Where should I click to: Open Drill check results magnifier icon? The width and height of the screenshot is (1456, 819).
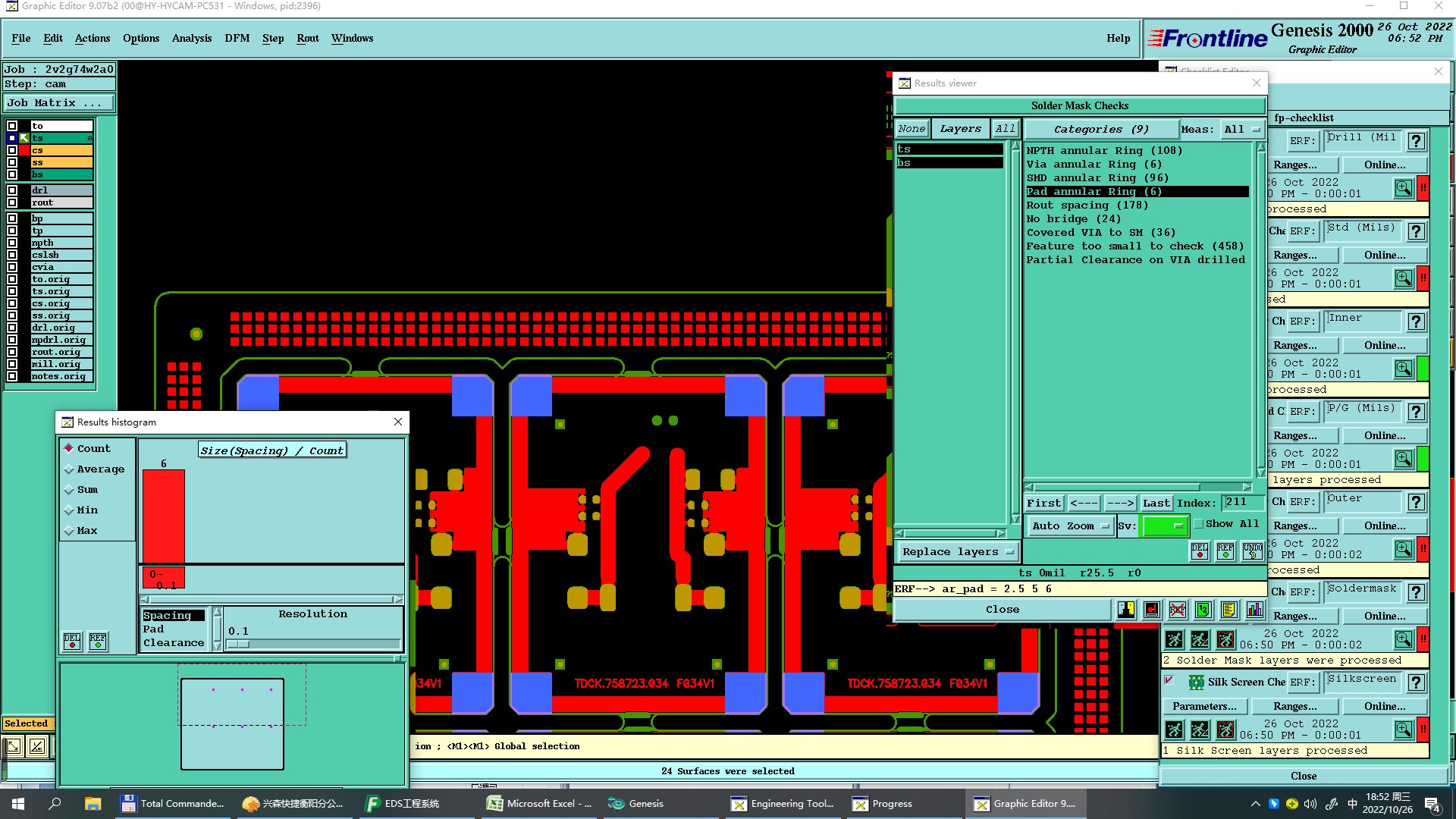click(1404, 188)
